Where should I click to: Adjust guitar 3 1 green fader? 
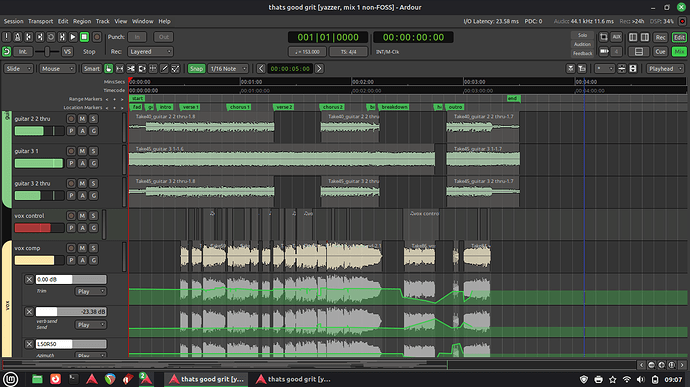coord(39,163)
